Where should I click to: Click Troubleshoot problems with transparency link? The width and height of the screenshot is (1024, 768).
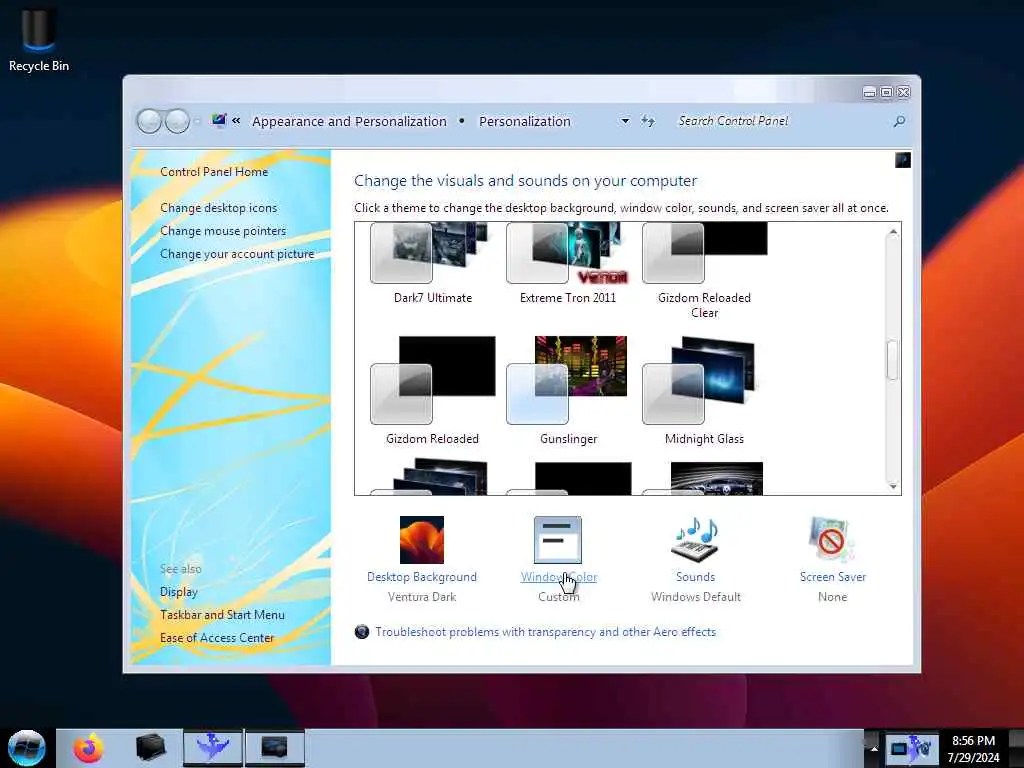pyautogui.click(x=545, y=632)
